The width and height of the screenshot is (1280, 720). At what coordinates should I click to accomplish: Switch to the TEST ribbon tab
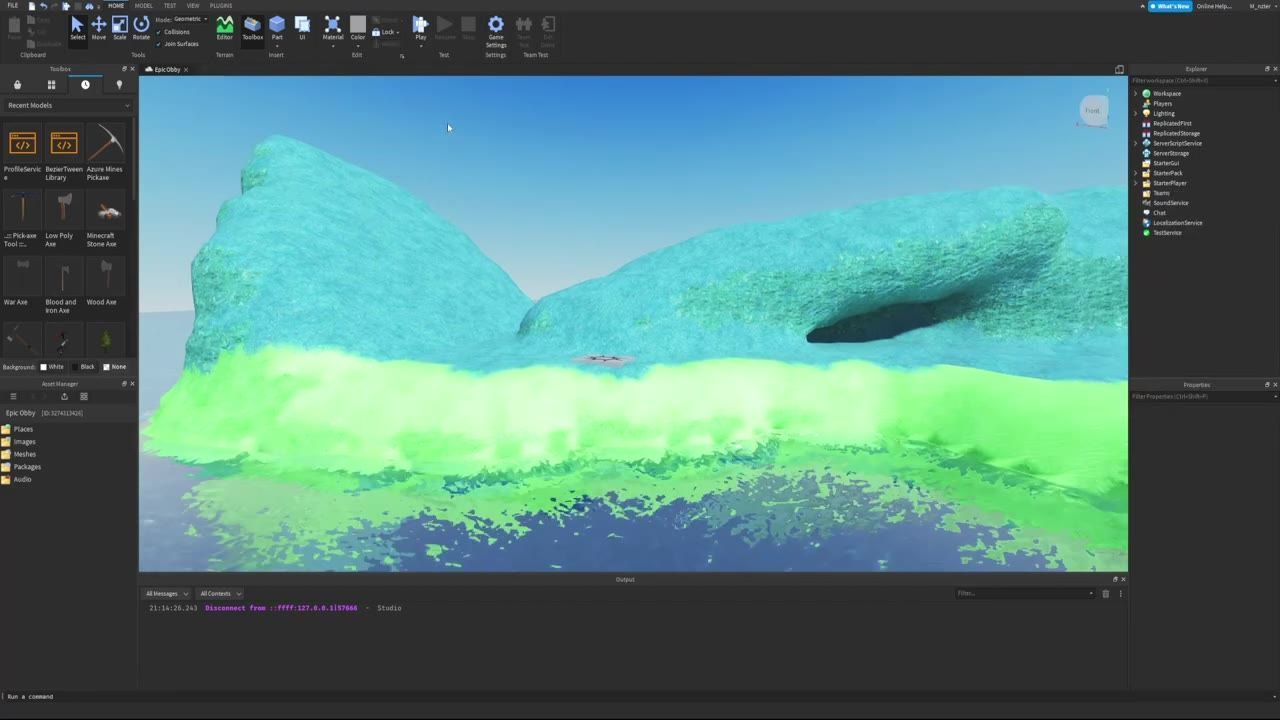pos(170,5)
